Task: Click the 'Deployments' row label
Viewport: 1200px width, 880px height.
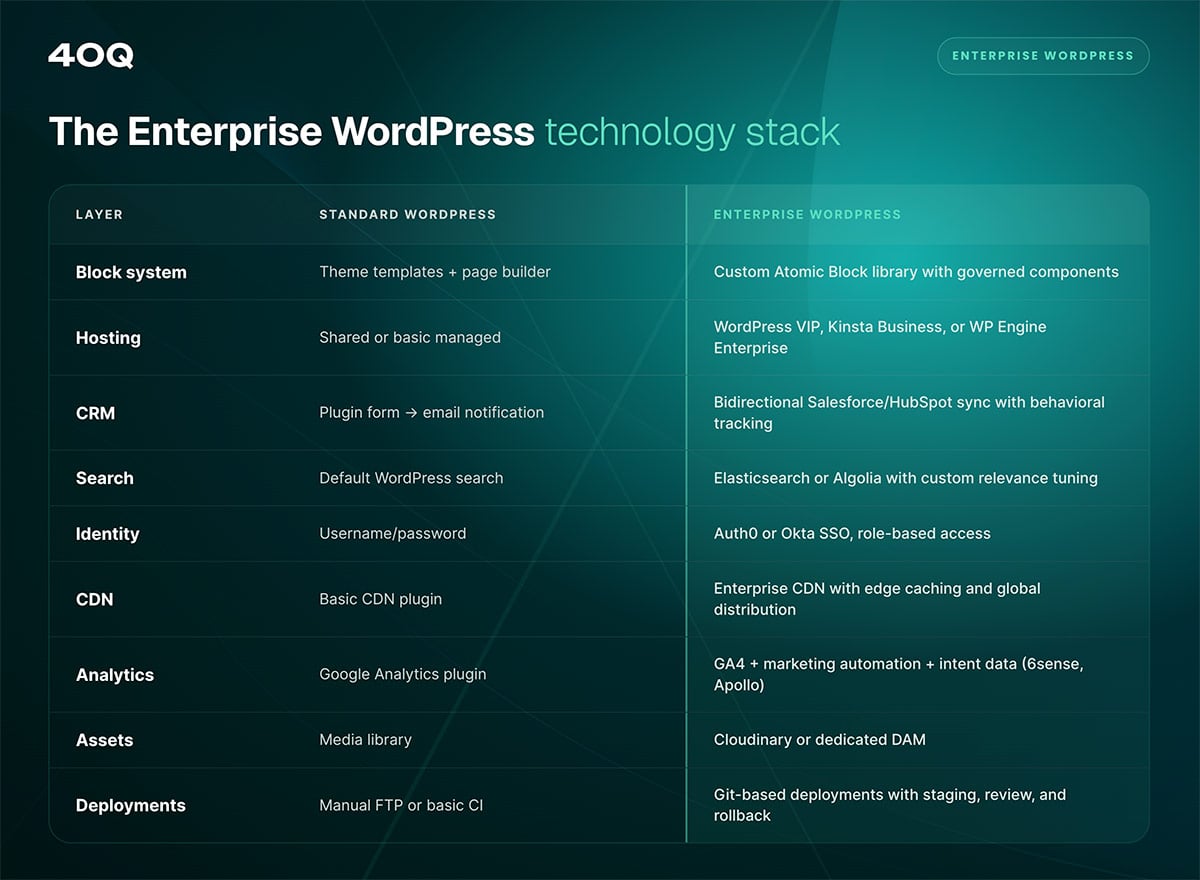Action: tap(131, 806)
